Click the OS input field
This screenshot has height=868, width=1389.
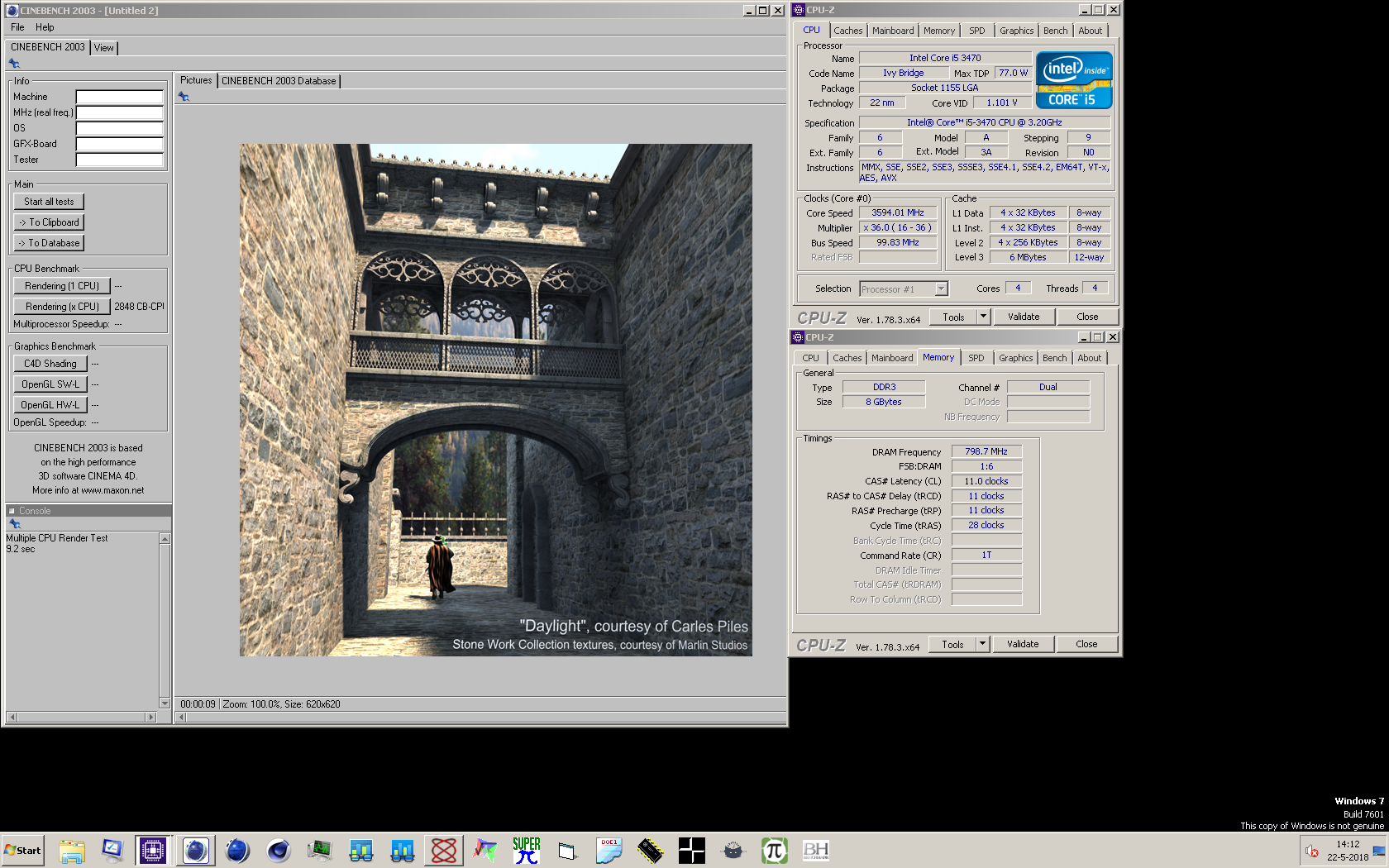click(x=120, y=128)
